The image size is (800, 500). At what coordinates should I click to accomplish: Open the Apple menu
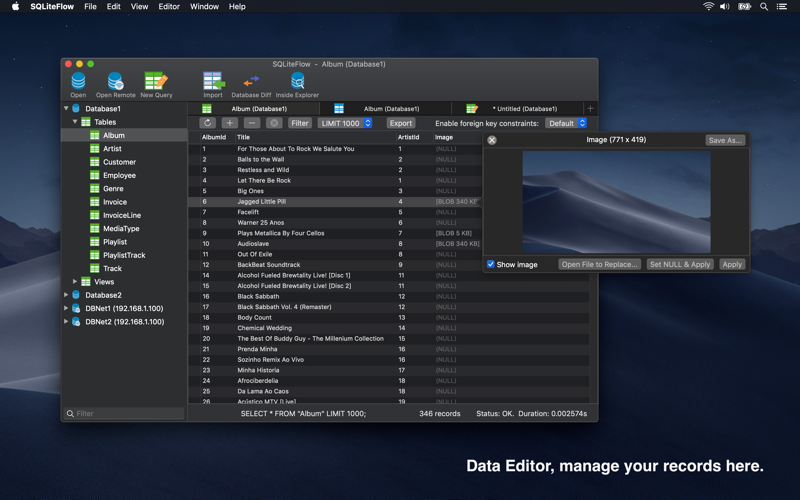coord(15,7)
